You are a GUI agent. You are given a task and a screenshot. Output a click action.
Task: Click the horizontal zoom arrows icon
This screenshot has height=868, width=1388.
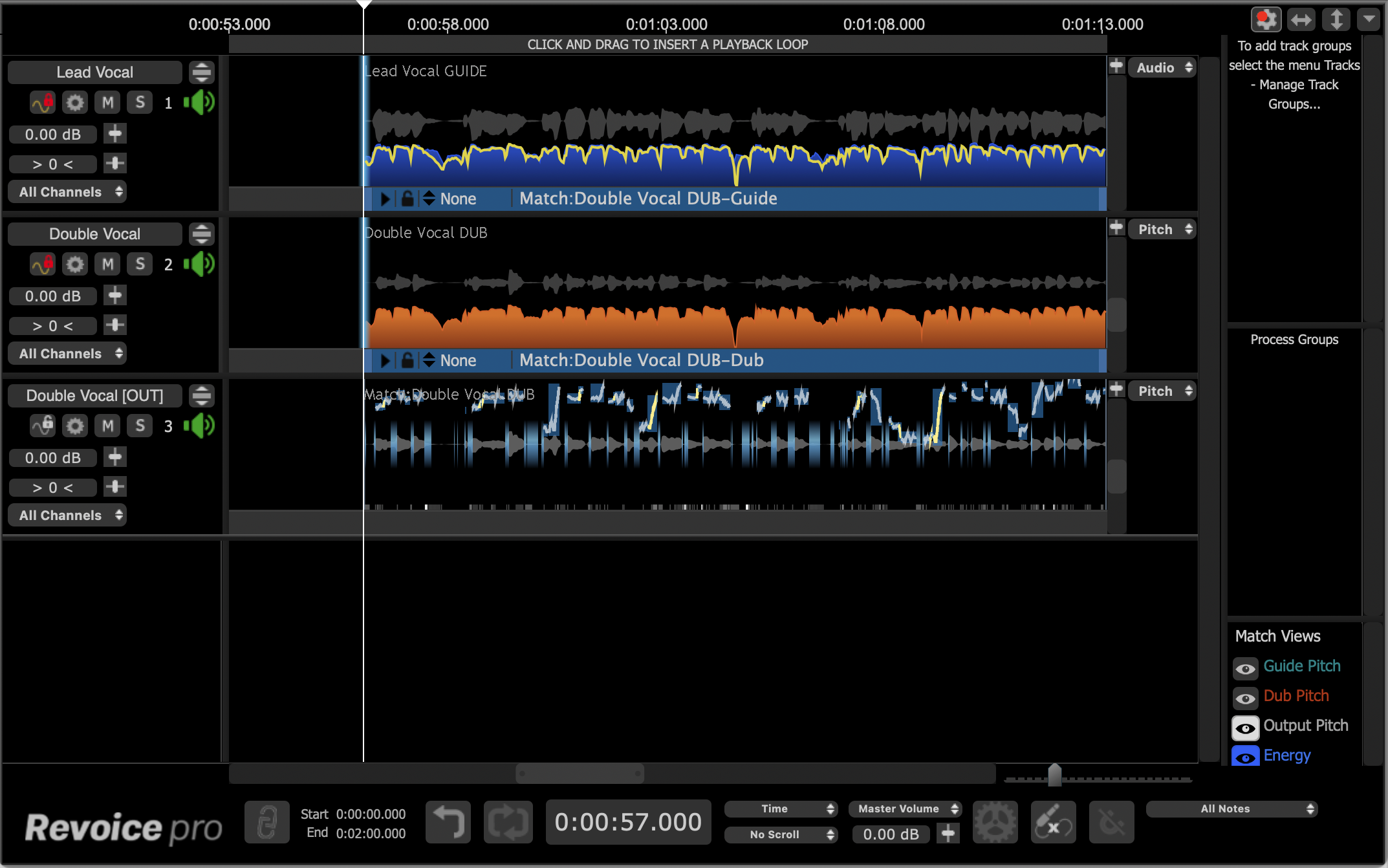1301,20
